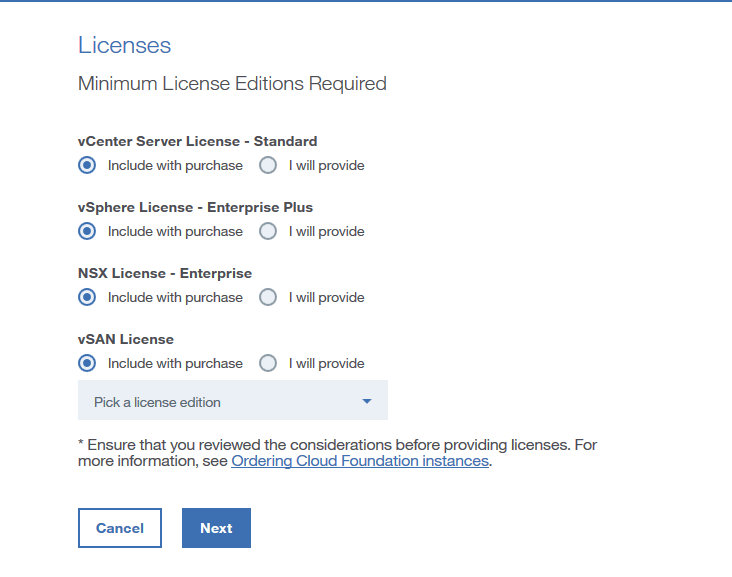The height and width of the screenshot is (577, 732).
Task: Choose 'I will provide' for NSX License
Action: point(268,297)
